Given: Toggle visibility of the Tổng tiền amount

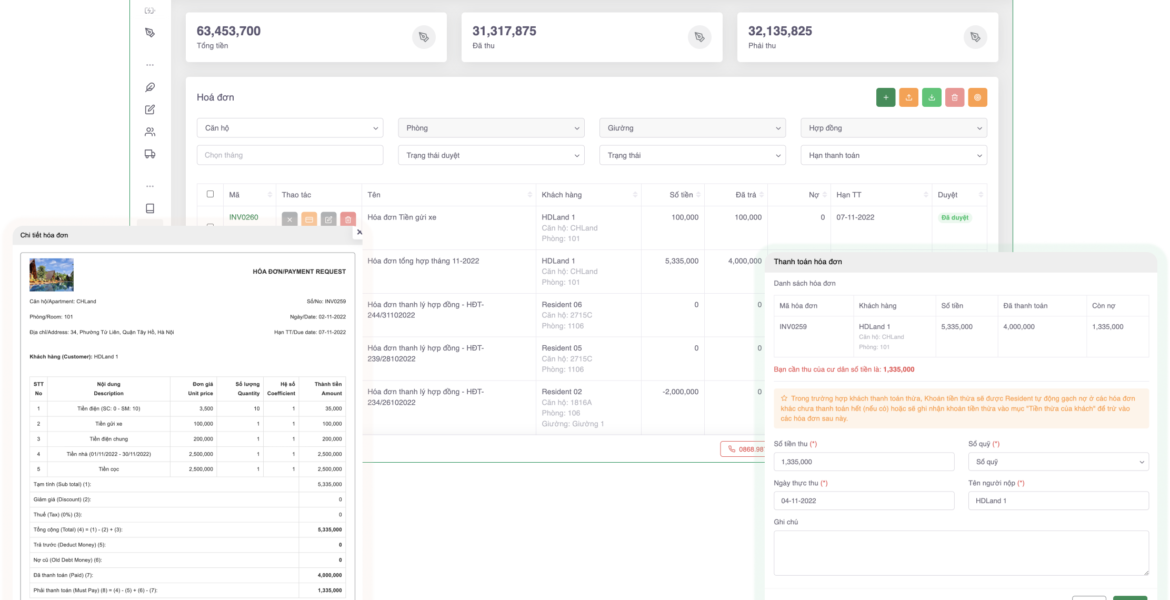Looking at the screenshot, I should click(x=423, y=37).
